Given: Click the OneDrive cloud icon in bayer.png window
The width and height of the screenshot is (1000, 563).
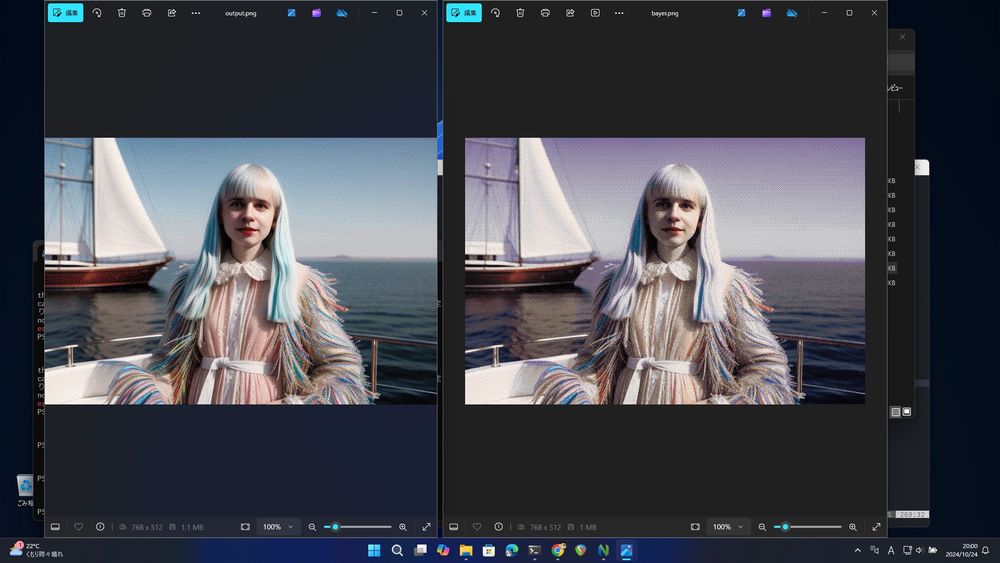Looking at the screenshot, I should [791, 13].
